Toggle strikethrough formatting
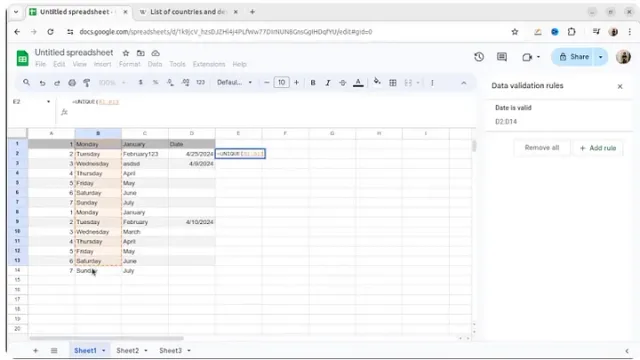This screenshot has width=640, height=360. point(342,83)
